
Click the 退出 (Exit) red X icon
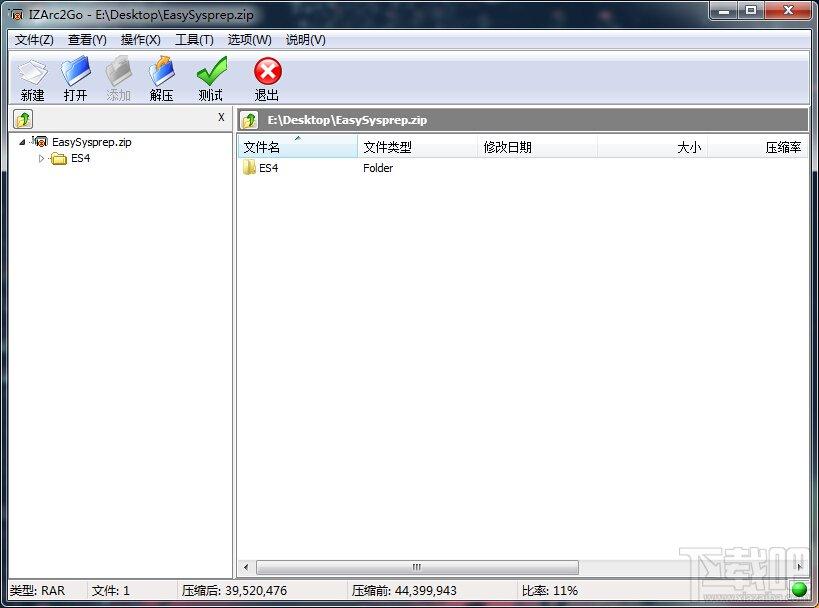[267, 73]
